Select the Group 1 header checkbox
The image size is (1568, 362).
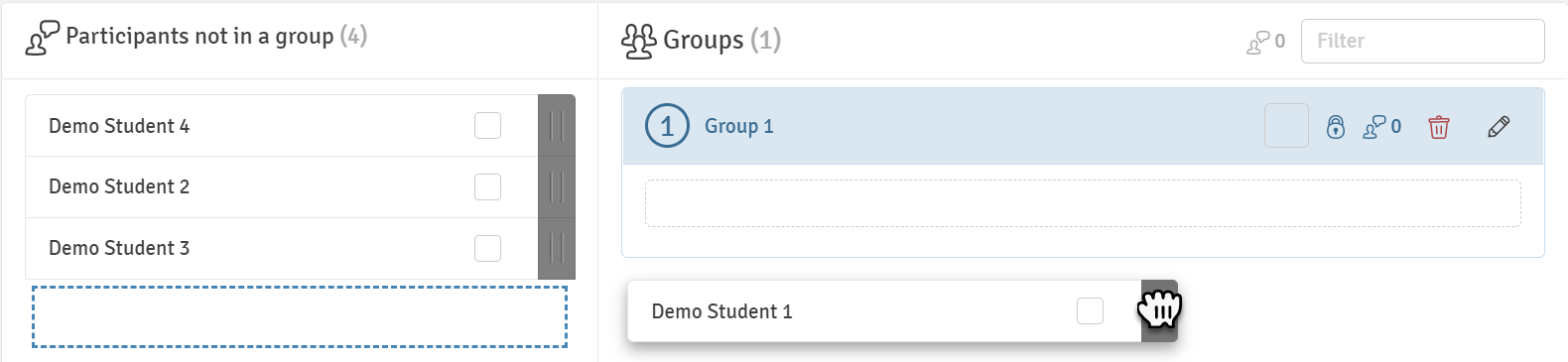1286,126
